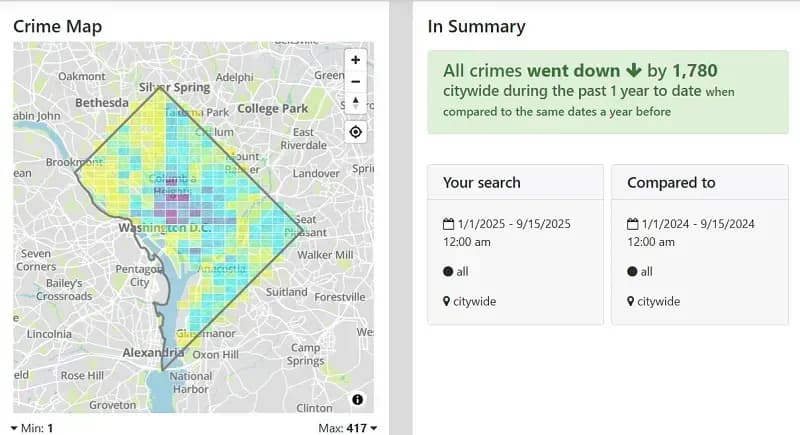This screenshot has height=435, width=800.
Task: Zoom out on the crime map
Action: 356,81
